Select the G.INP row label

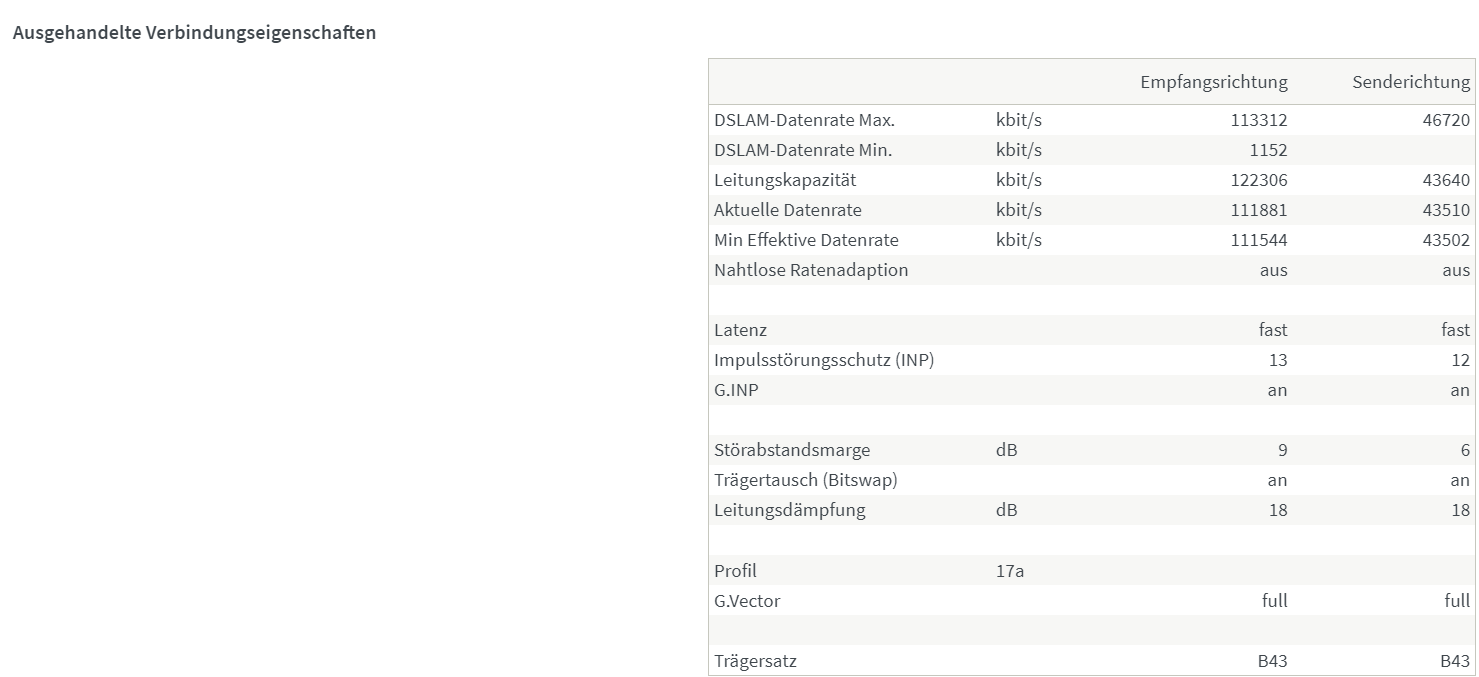[x=736, y=390]
